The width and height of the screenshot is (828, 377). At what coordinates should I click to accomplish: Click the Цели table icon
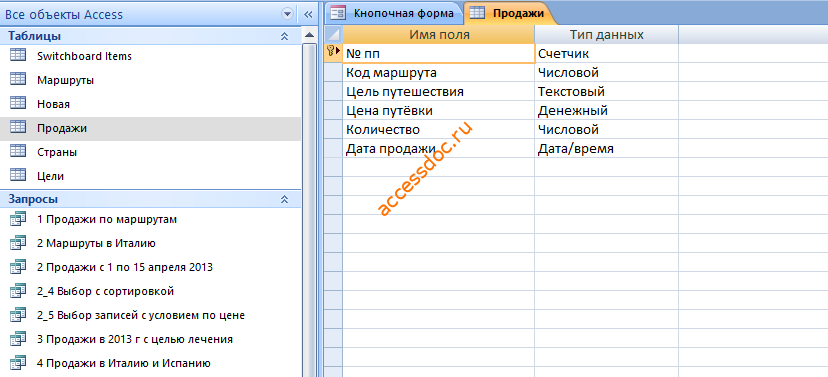18,176
